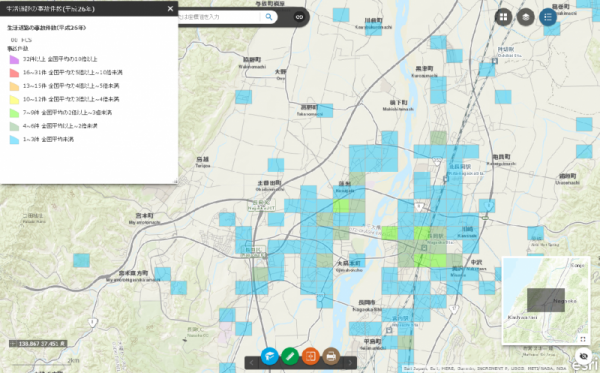Open the brown print tool
The image size is (600, 373).
coord(331,357)
